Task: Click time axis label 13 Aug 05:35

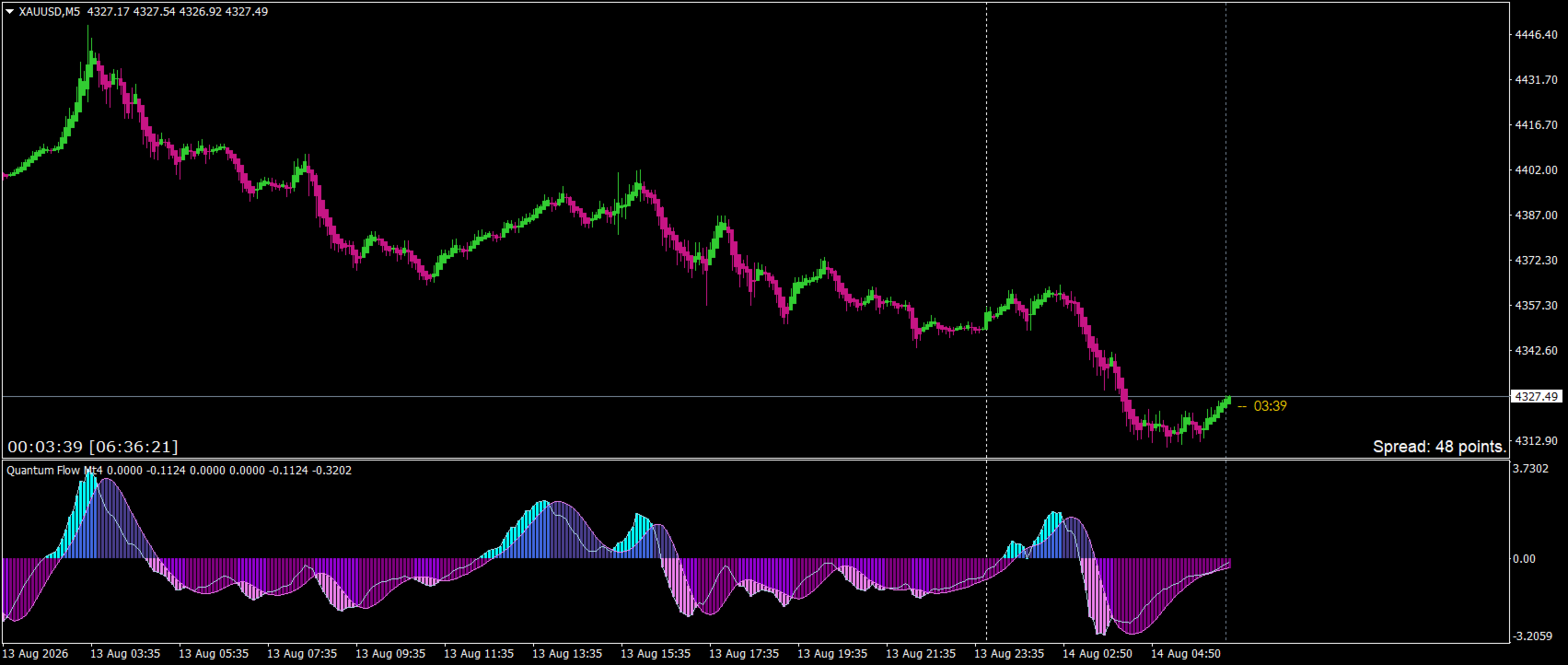Action: [x=214, y=654]
